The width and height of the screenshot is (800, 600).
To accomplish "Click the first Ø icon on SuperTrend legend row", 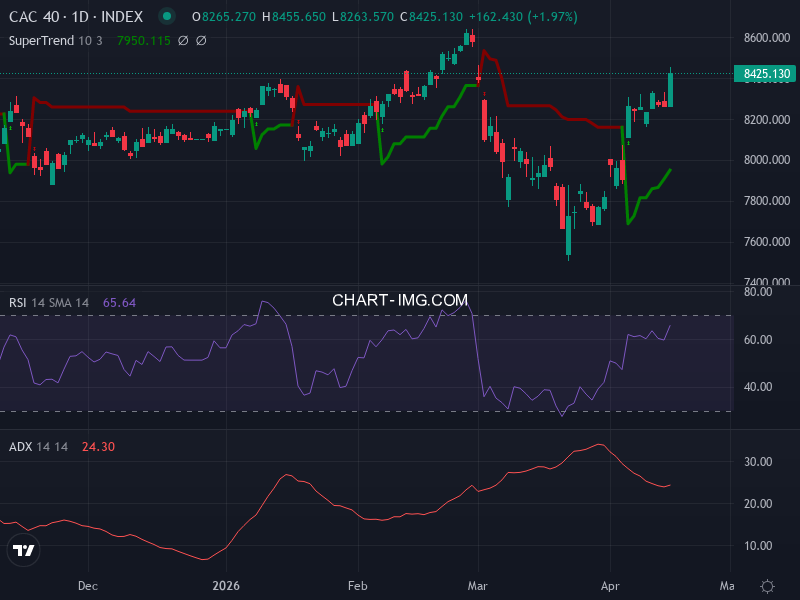I will [x=183, y=38].
